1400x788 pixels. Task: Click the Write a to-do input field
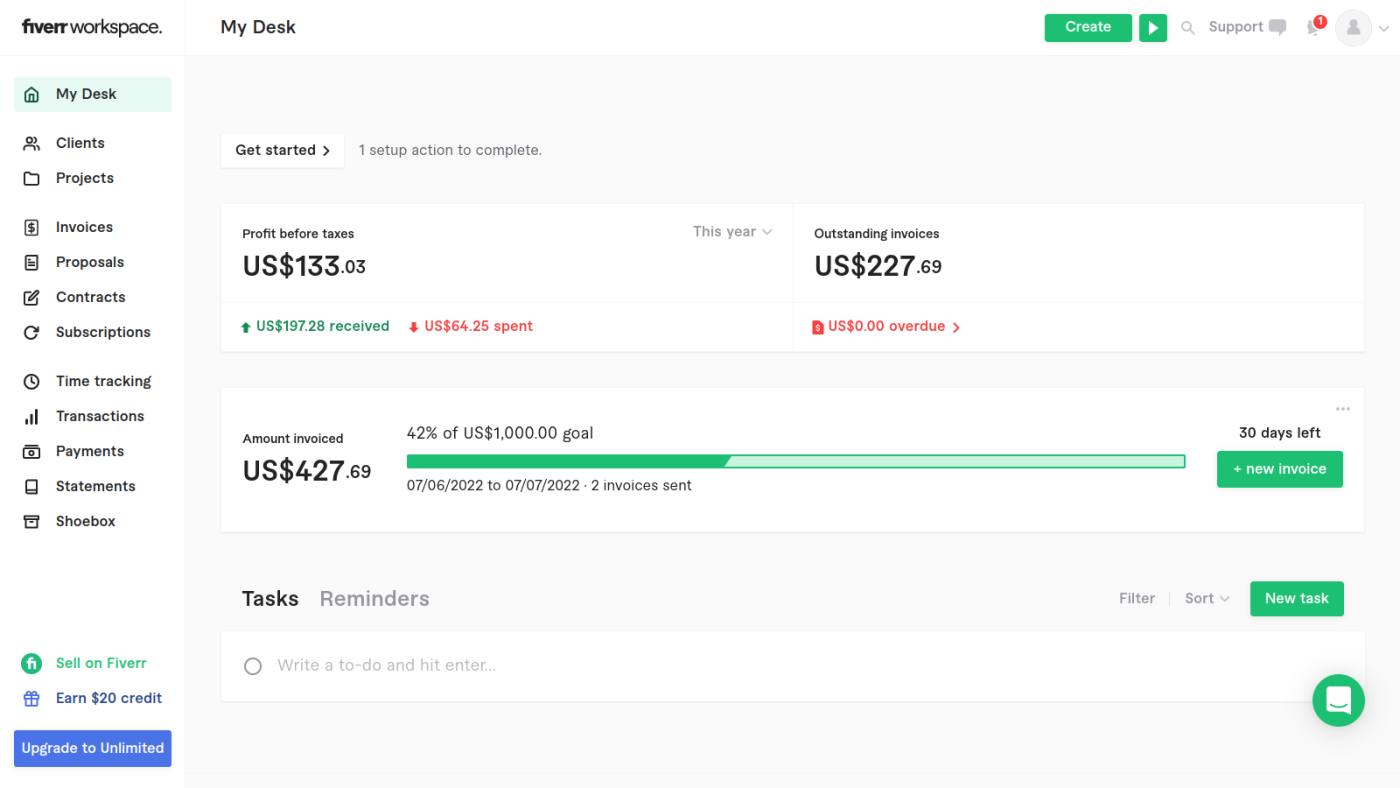[x=800, y=666]
